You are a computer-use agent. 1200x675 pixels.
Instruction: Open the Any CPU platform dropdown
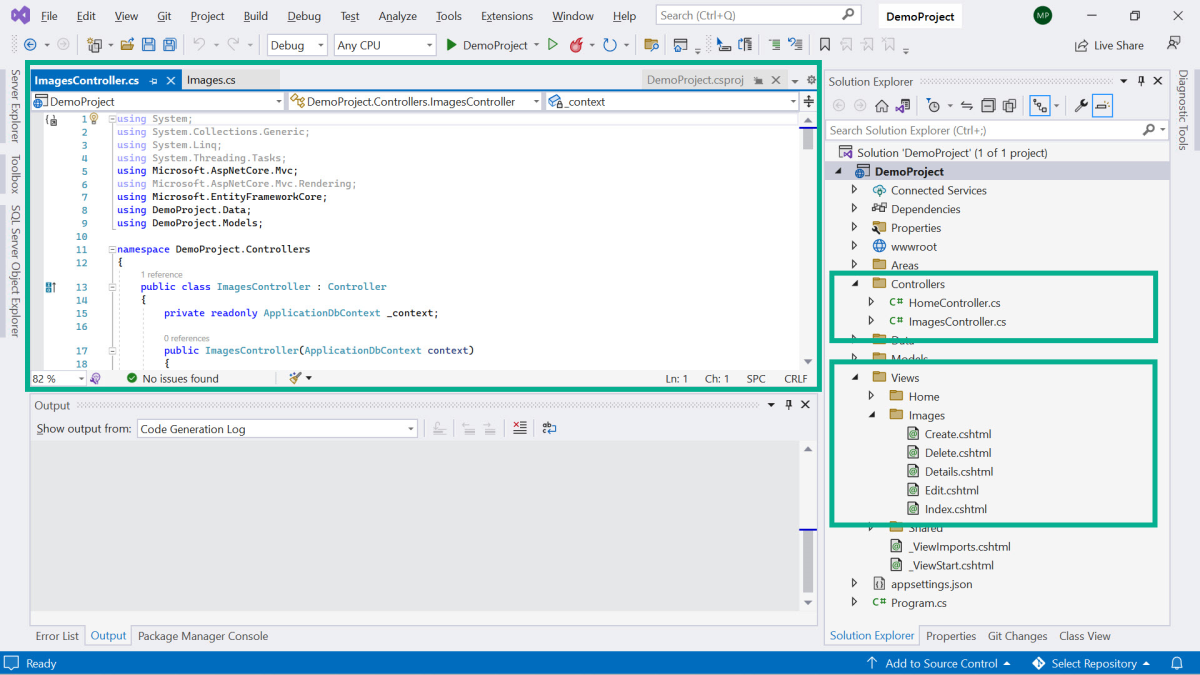pyautogui.click(x=385, y=45)
